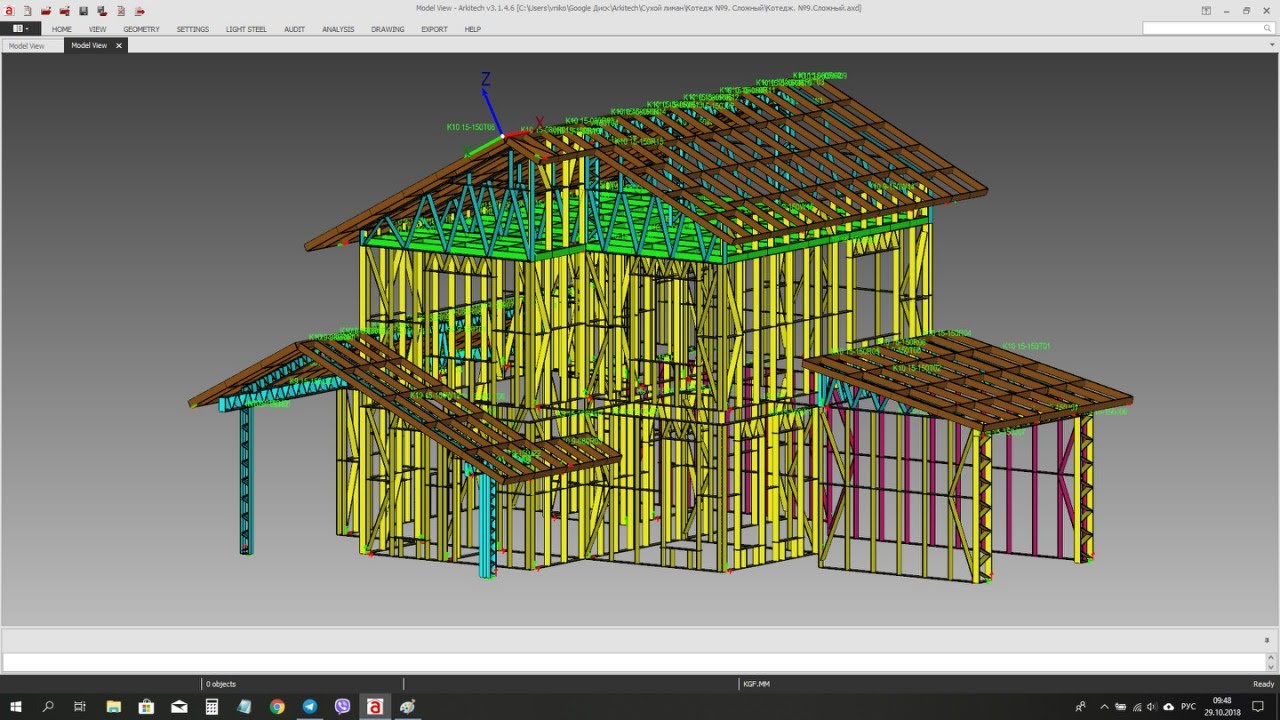Pin the command panel with pushpin icon

1267,640
